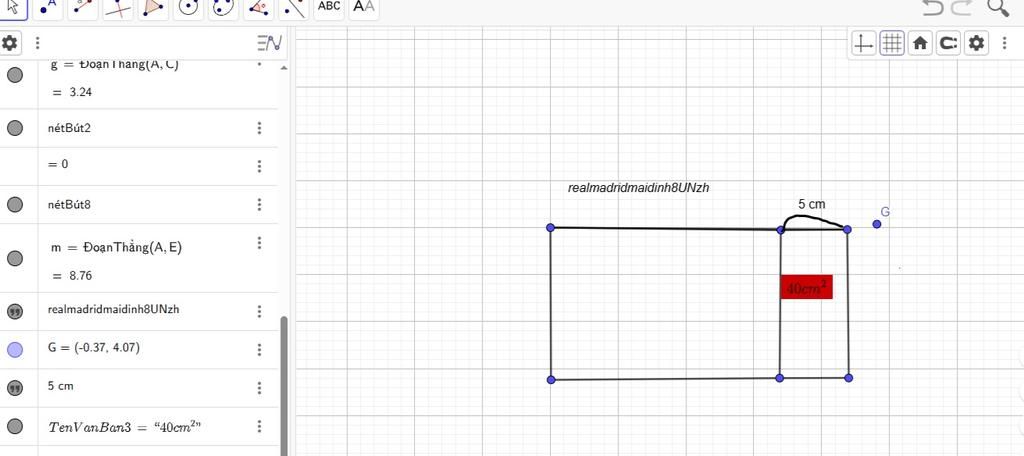The image size is (1024, 456).
Task: Select the Reflect about Line tool
Action: click(294, 7)
